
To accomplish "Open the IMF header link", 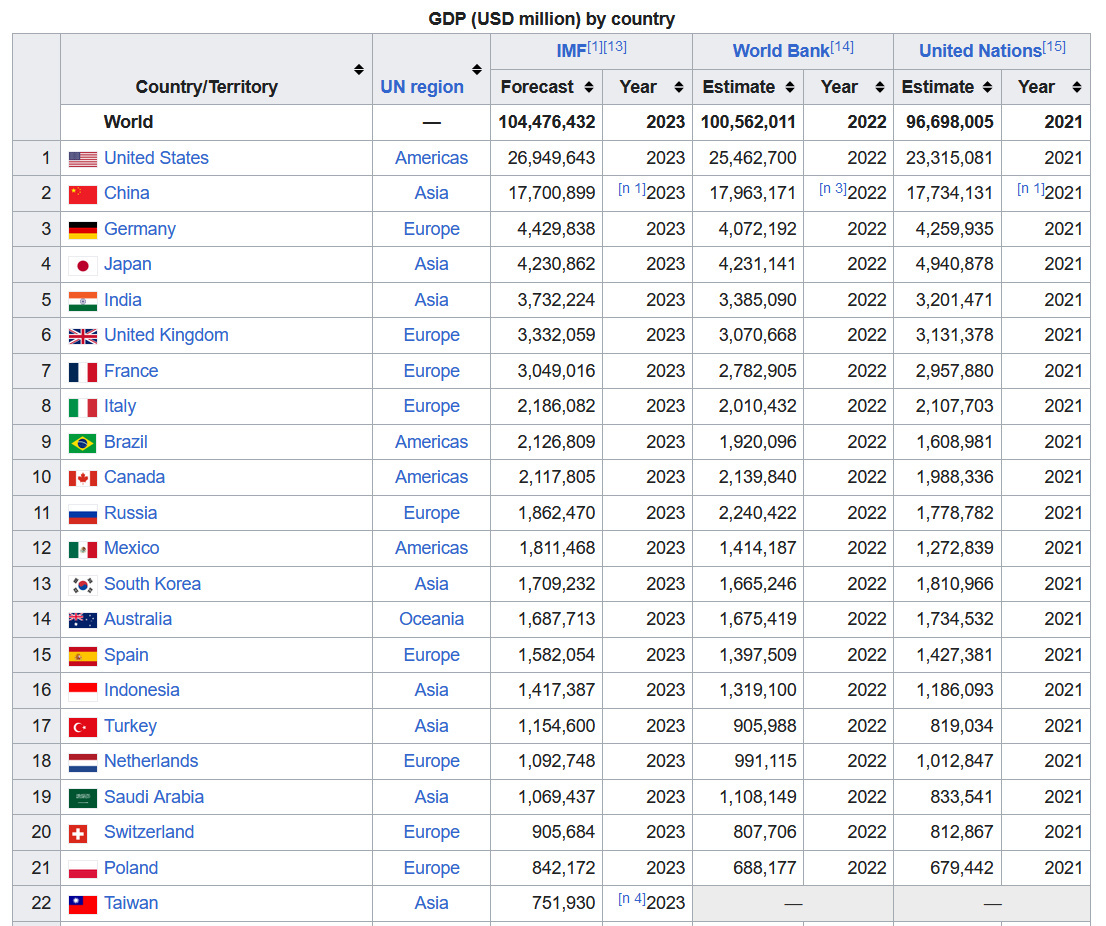I will [571, 51].
